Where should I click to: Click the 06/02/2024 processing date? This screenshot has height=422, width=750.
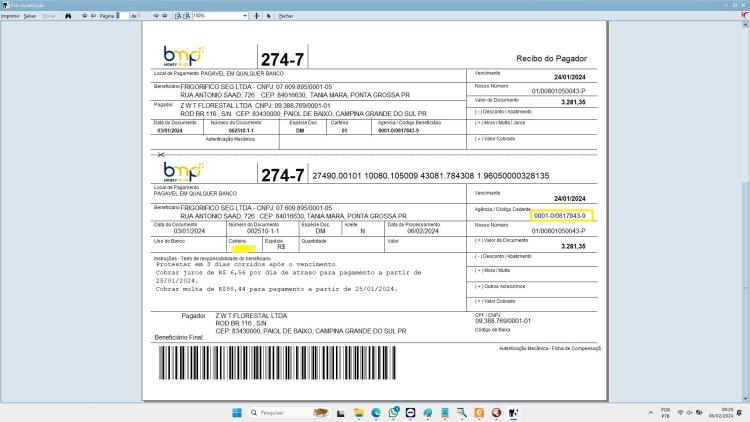tap(423, 231)
